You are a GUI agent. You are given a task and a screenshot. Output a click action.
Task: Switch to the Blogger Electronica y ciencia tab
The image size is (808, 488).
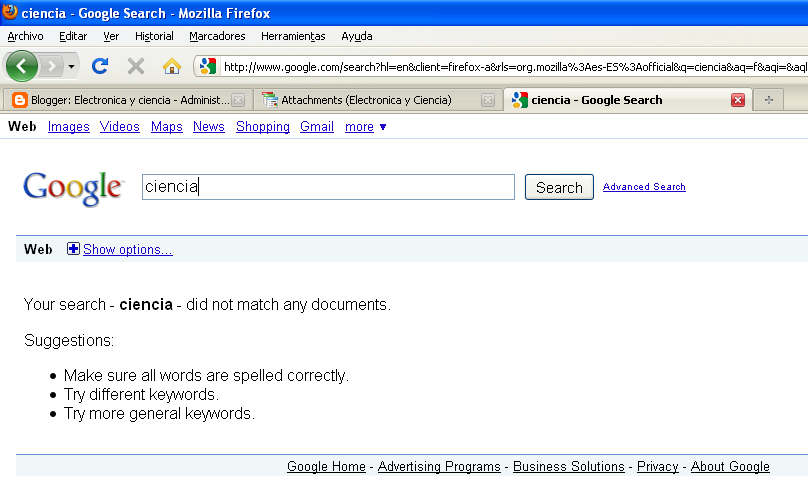[x=128, y=100]
